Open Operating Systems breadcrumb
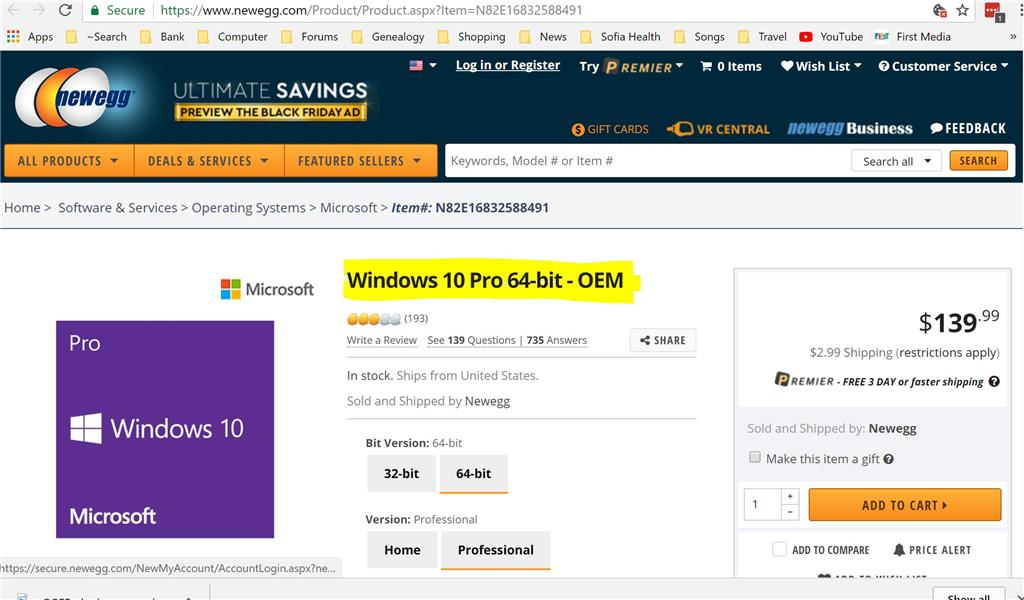The height and width of the screenshot is (600, 1024). [248, 208]
